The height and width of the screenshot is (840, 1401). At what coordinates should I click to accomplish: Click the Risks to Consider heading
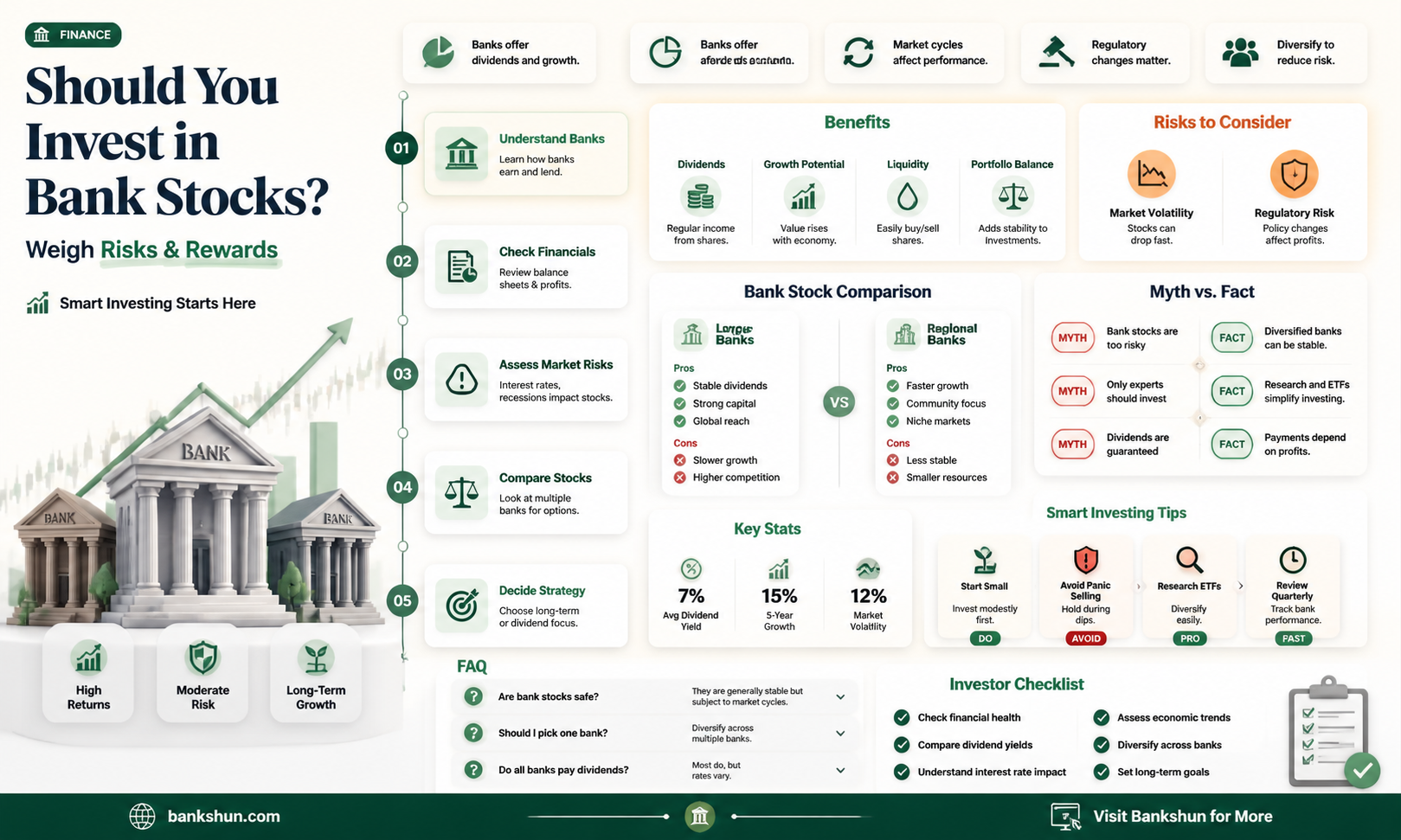point(1222,122)
